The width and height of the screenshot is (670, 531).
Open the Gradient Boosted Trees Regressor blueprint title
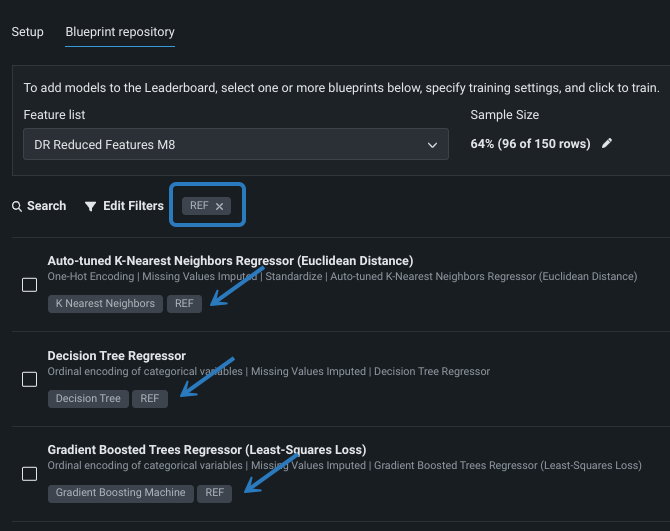coord(206,449)
